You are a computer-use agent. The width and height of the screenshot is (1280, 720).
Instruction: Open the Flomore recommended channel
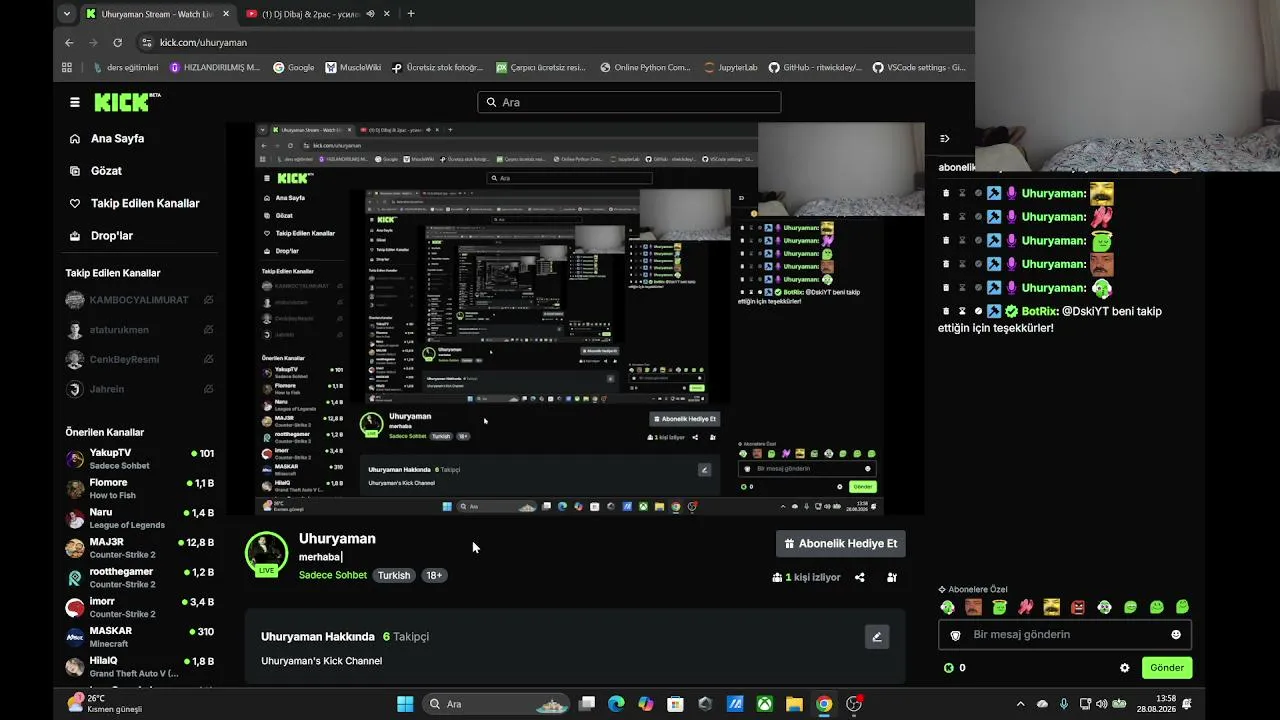pos(141,489)
